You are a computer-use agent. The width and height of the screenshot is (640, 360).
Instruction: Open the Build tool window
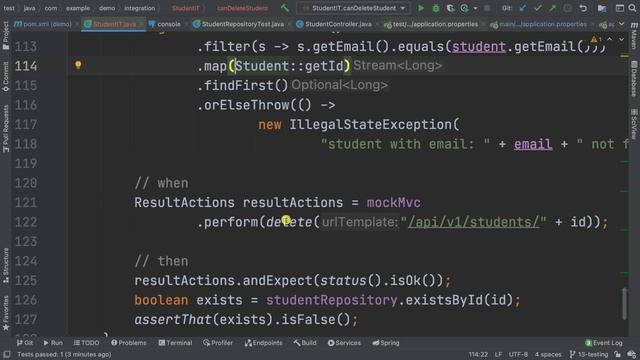click(305, 343)
